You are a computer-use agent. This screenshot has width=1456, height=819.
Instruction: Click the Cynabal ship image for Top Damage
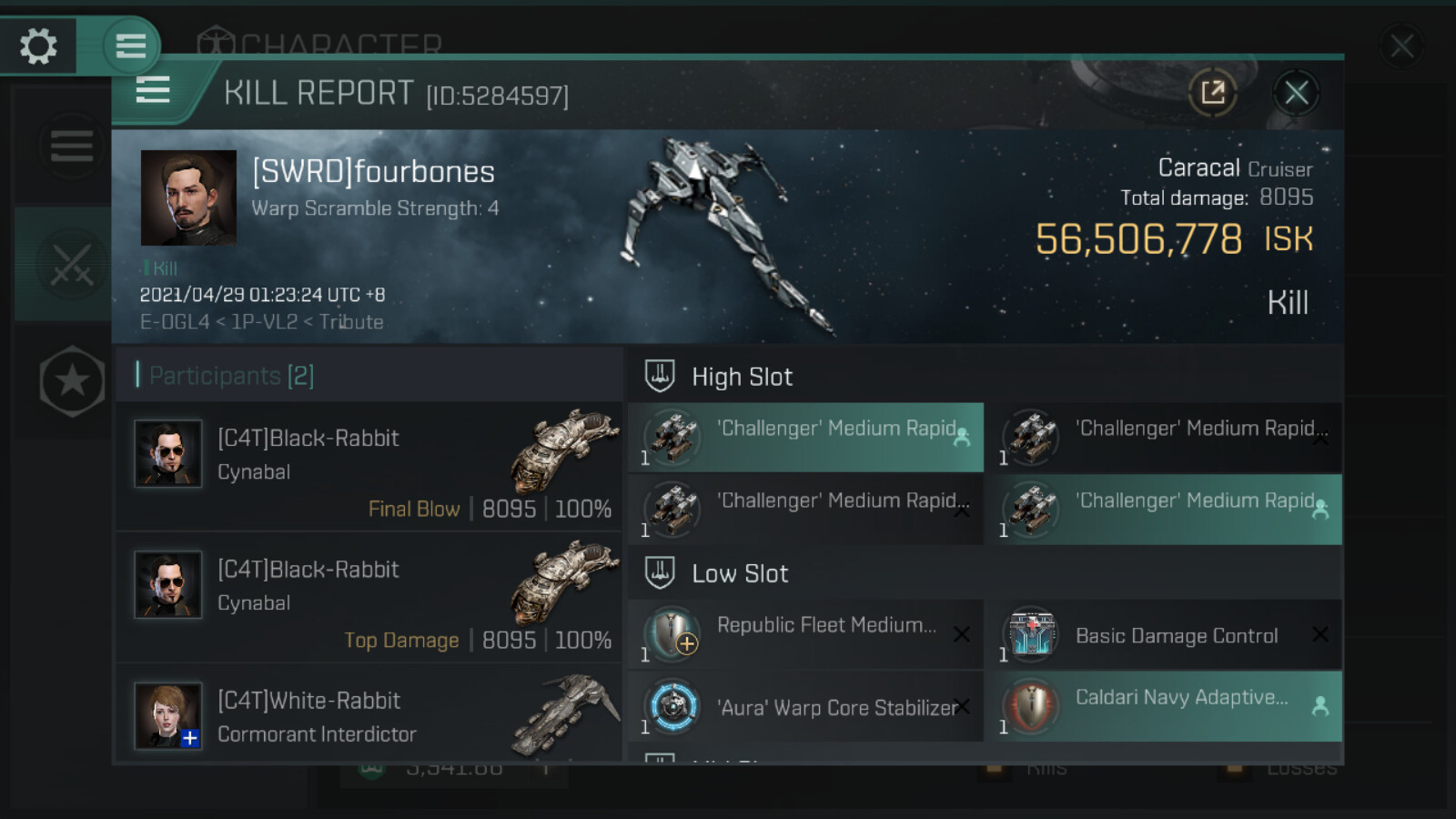pyautogui.click(x=564, y=582)
